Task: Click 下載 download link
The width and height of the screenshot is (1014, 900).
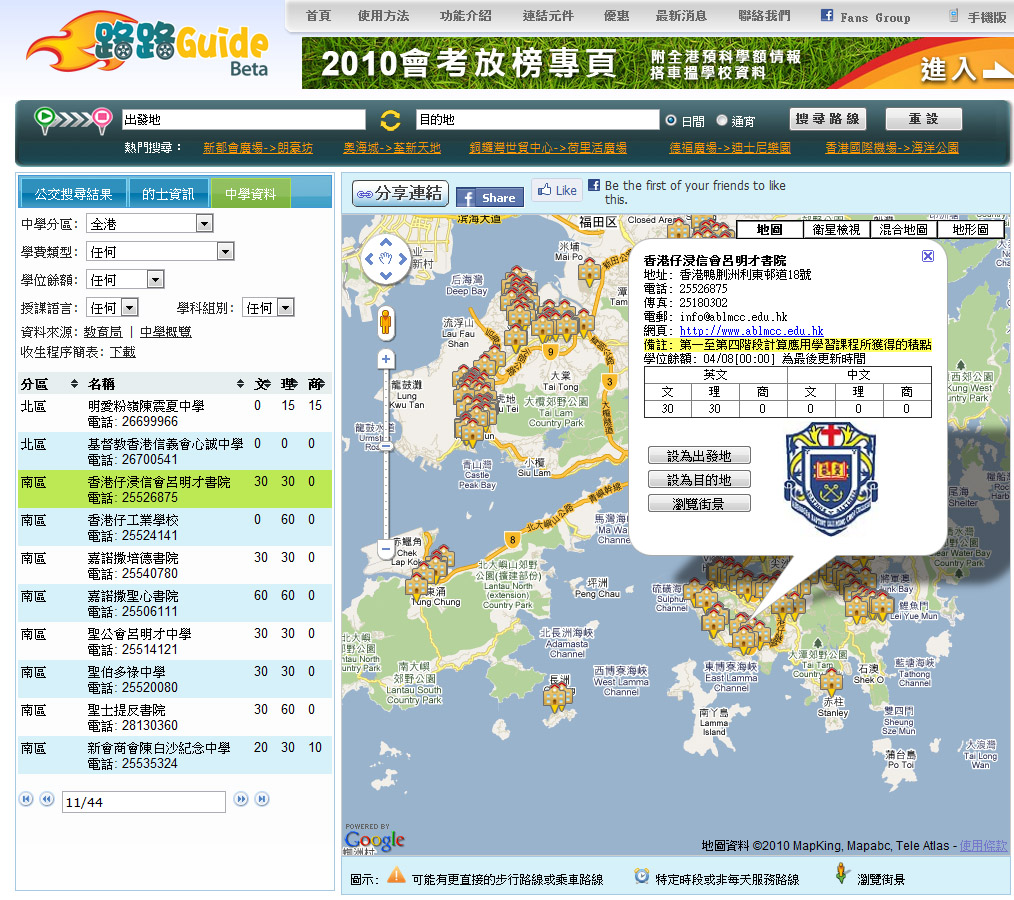Action: click(122, 352)
